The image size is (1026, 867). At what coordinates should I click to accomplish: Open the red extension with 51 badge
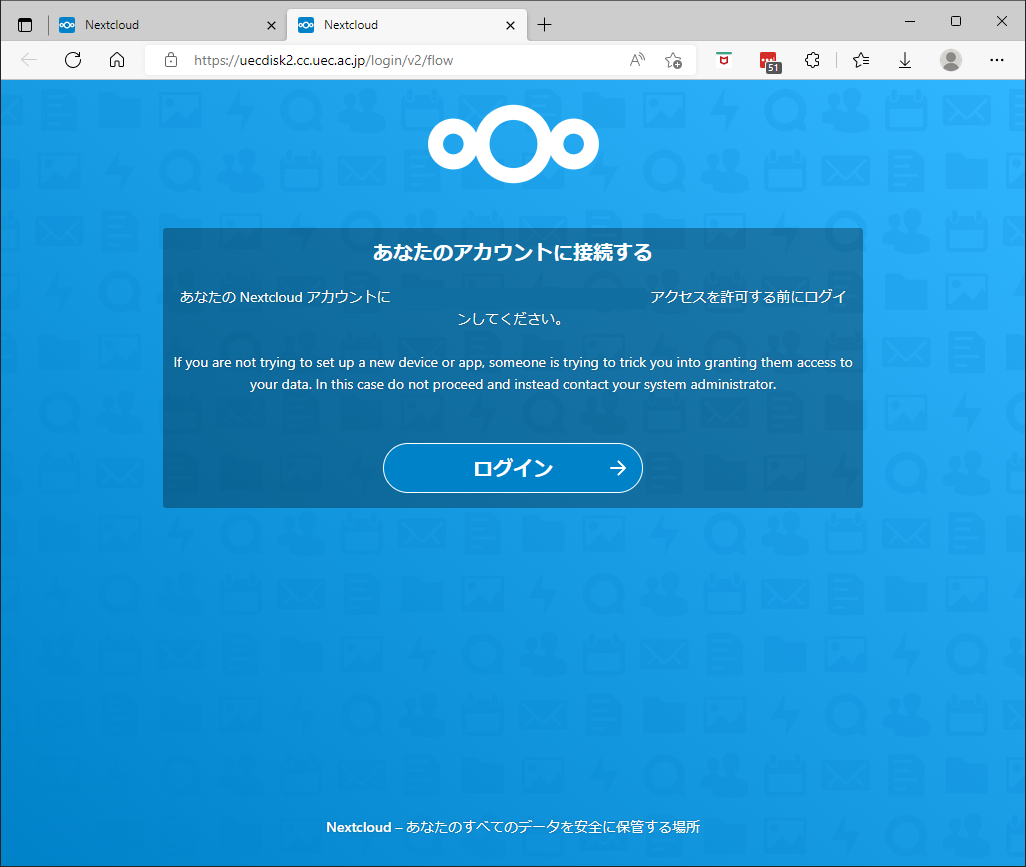[x=770, y=62]
